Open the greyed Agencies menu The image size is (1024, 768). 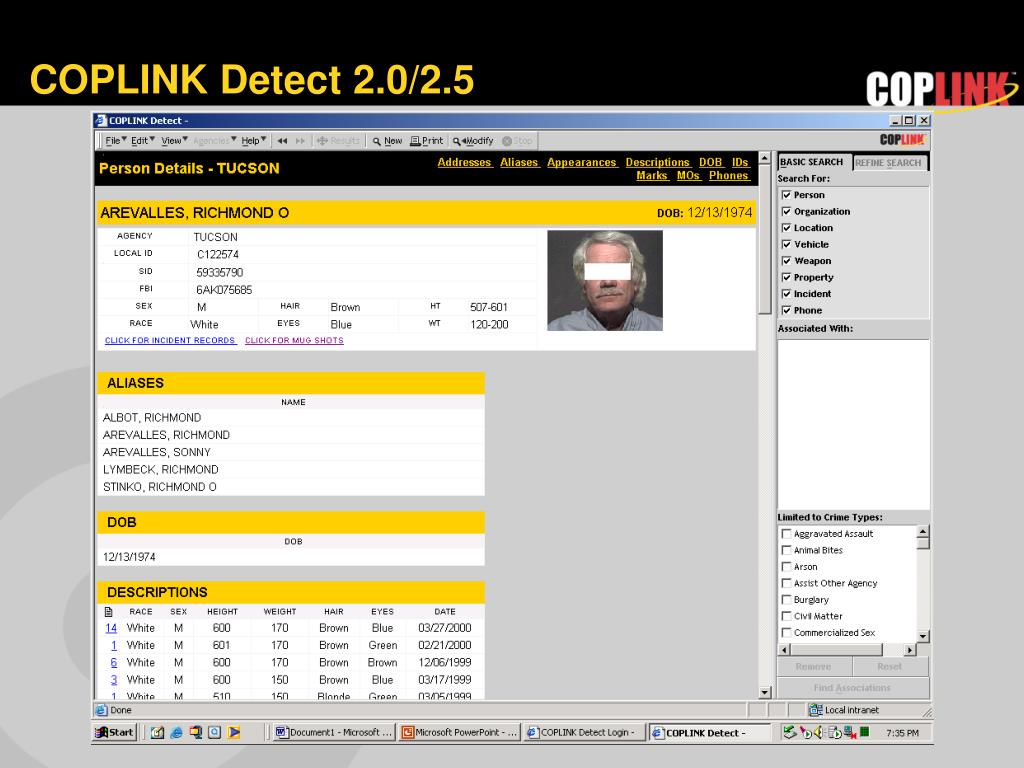[214, 140]
